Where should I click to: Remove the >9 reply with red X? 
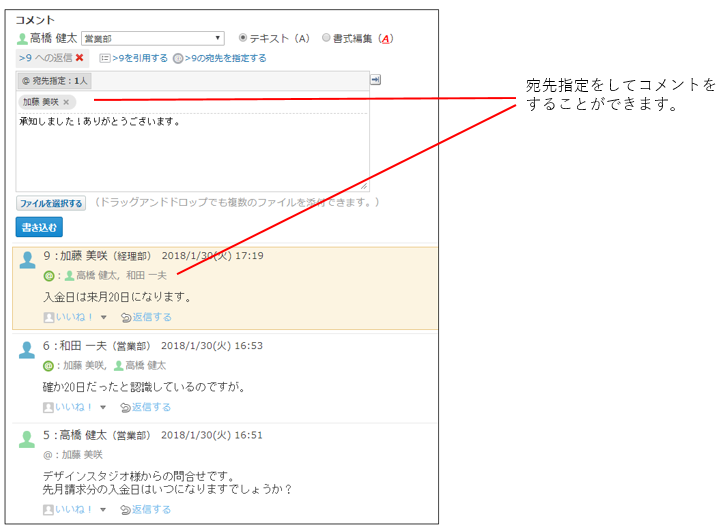(80, 58)
